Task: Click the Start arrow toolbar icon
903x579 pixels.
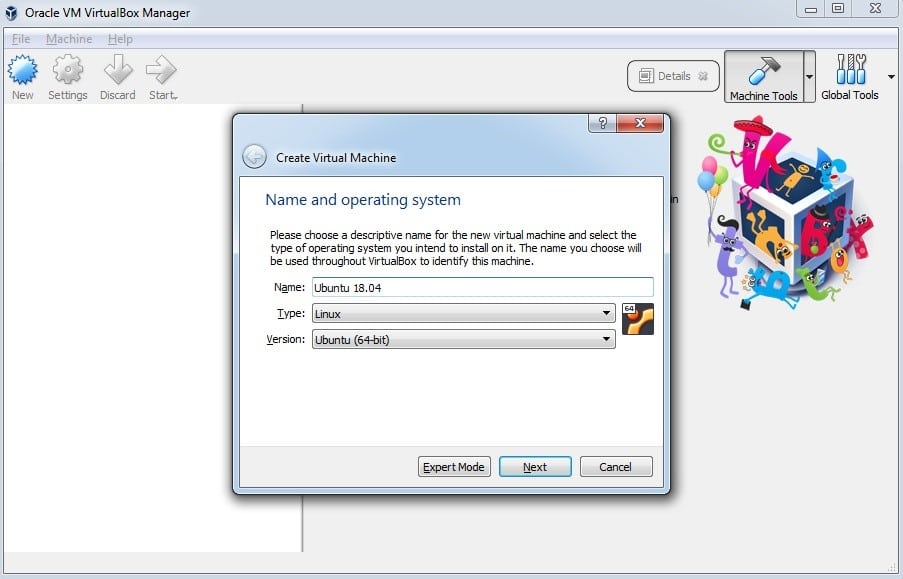Action: [x=162, y=78]
